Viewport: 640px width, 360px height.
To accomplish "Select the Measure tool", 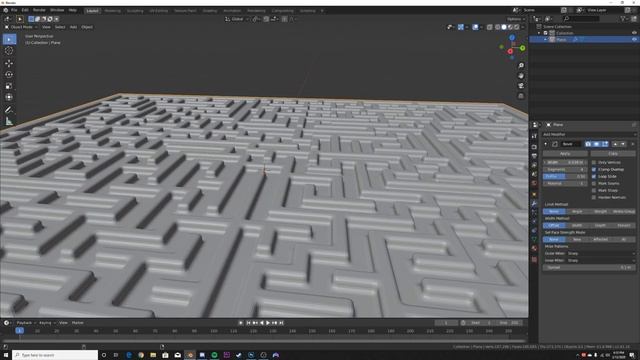I will 9,121.
